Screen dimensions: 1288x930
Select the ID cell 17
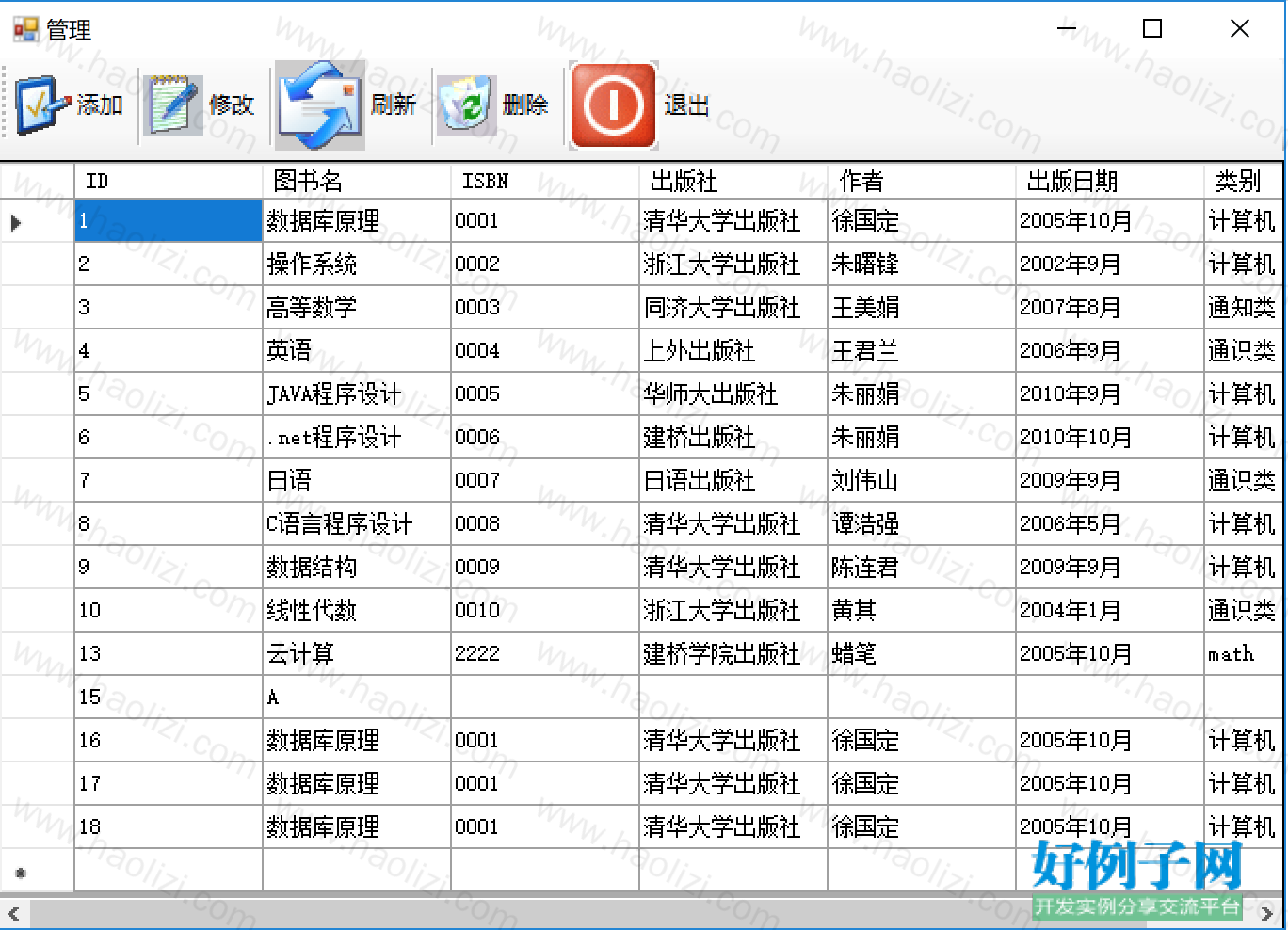pos(169,784)
